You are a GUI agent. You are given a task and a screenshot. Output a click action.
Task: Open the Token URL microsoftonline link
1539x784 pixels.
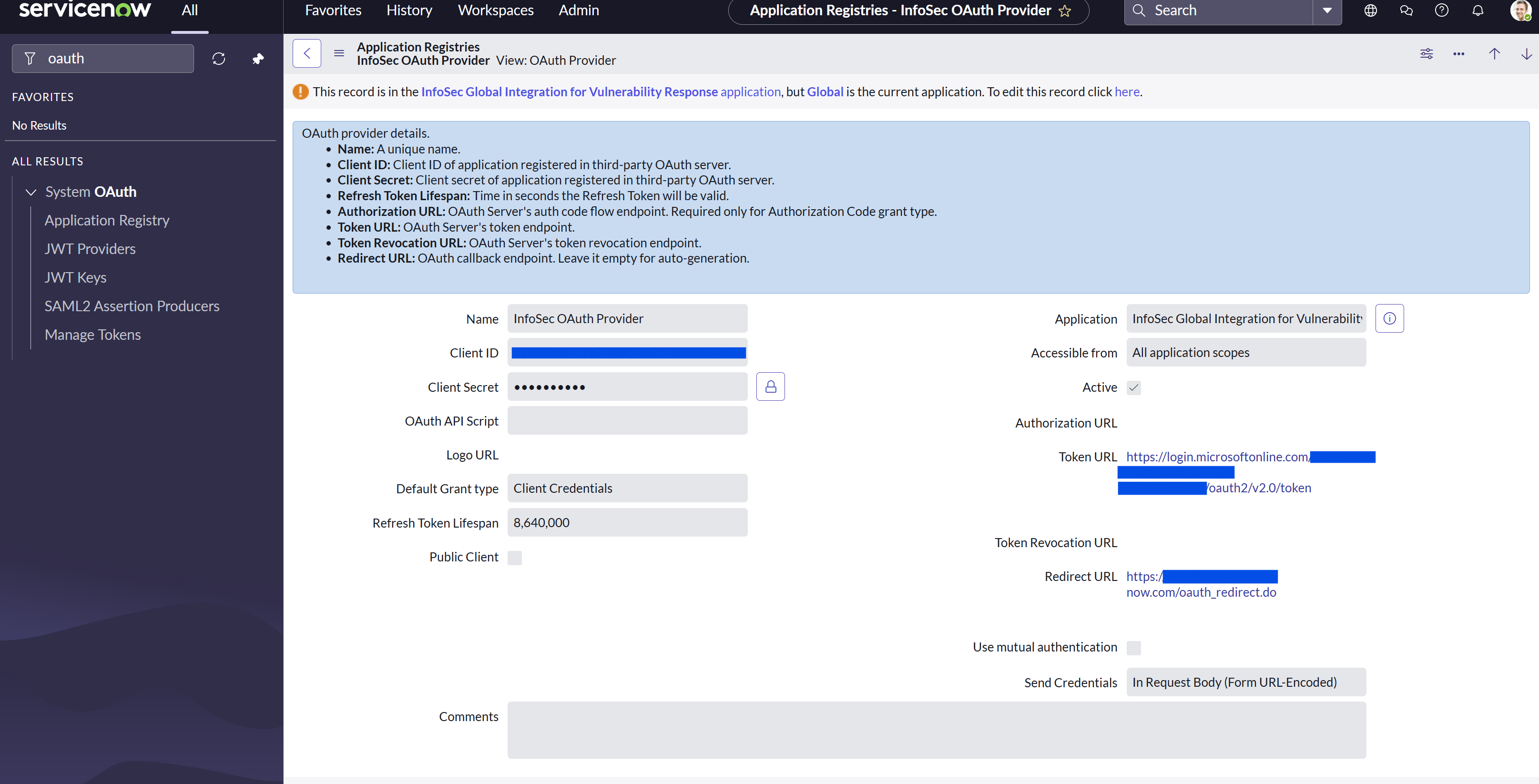click(1219, 457)
